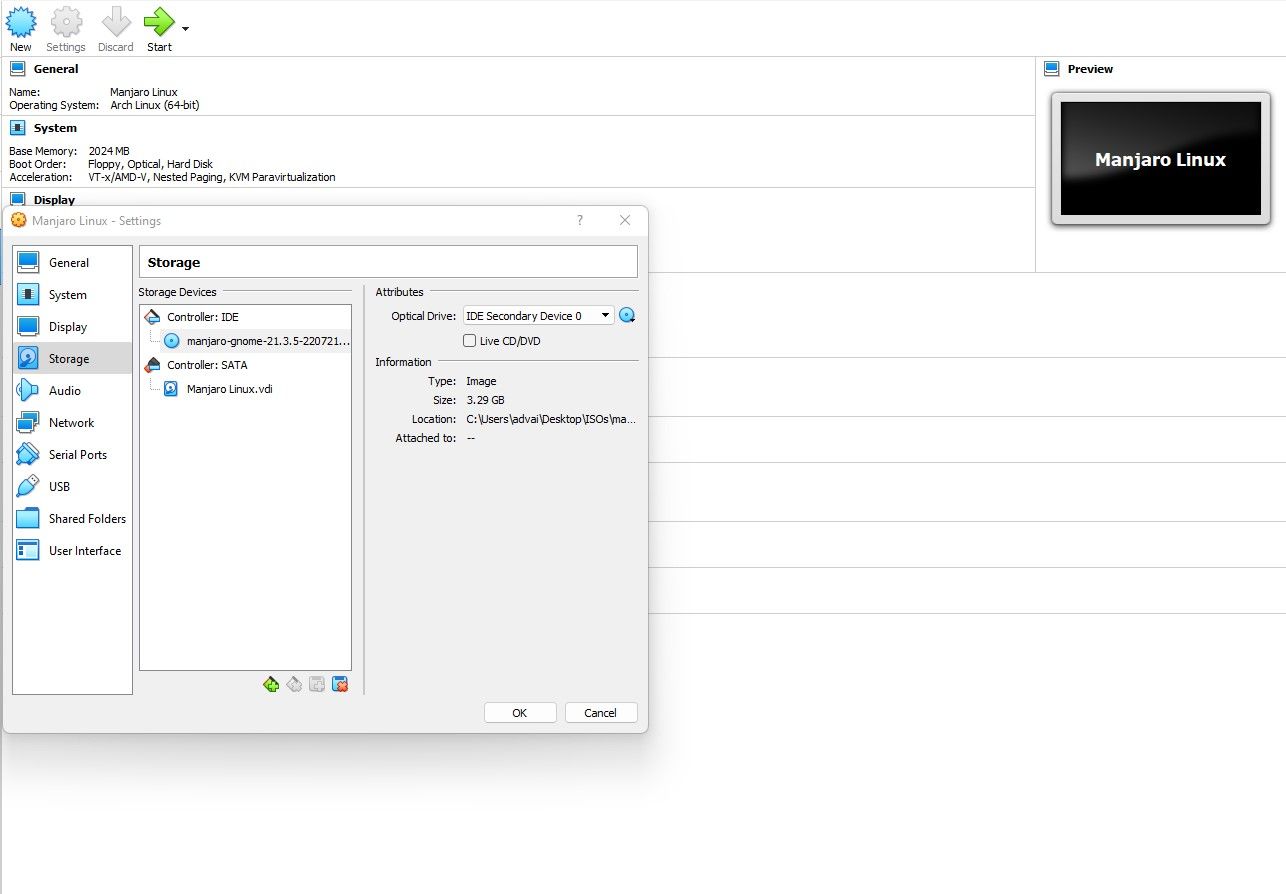Screen dimensions: 1286x894
Task: Click the Cancel button
Action: 600,712
